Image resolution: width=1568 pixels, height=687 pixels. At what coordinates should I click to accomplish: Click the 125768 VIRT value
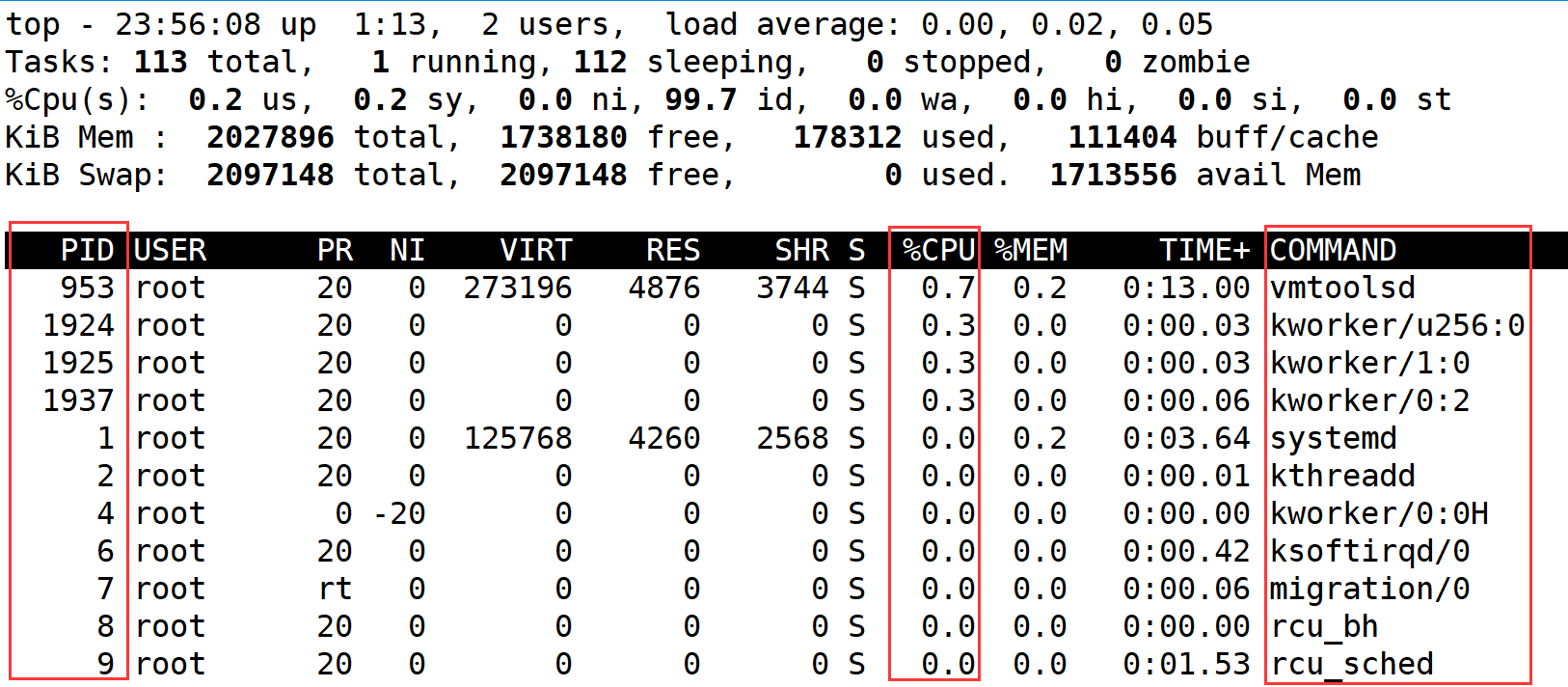click(518, 439)
